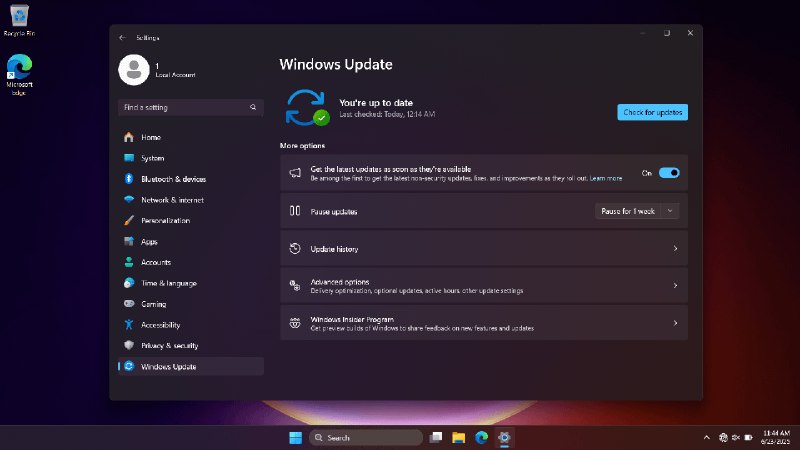This screenshot has width=800, height=450.
Task: Open Accessibility settings category
Action: pos(190,325)
